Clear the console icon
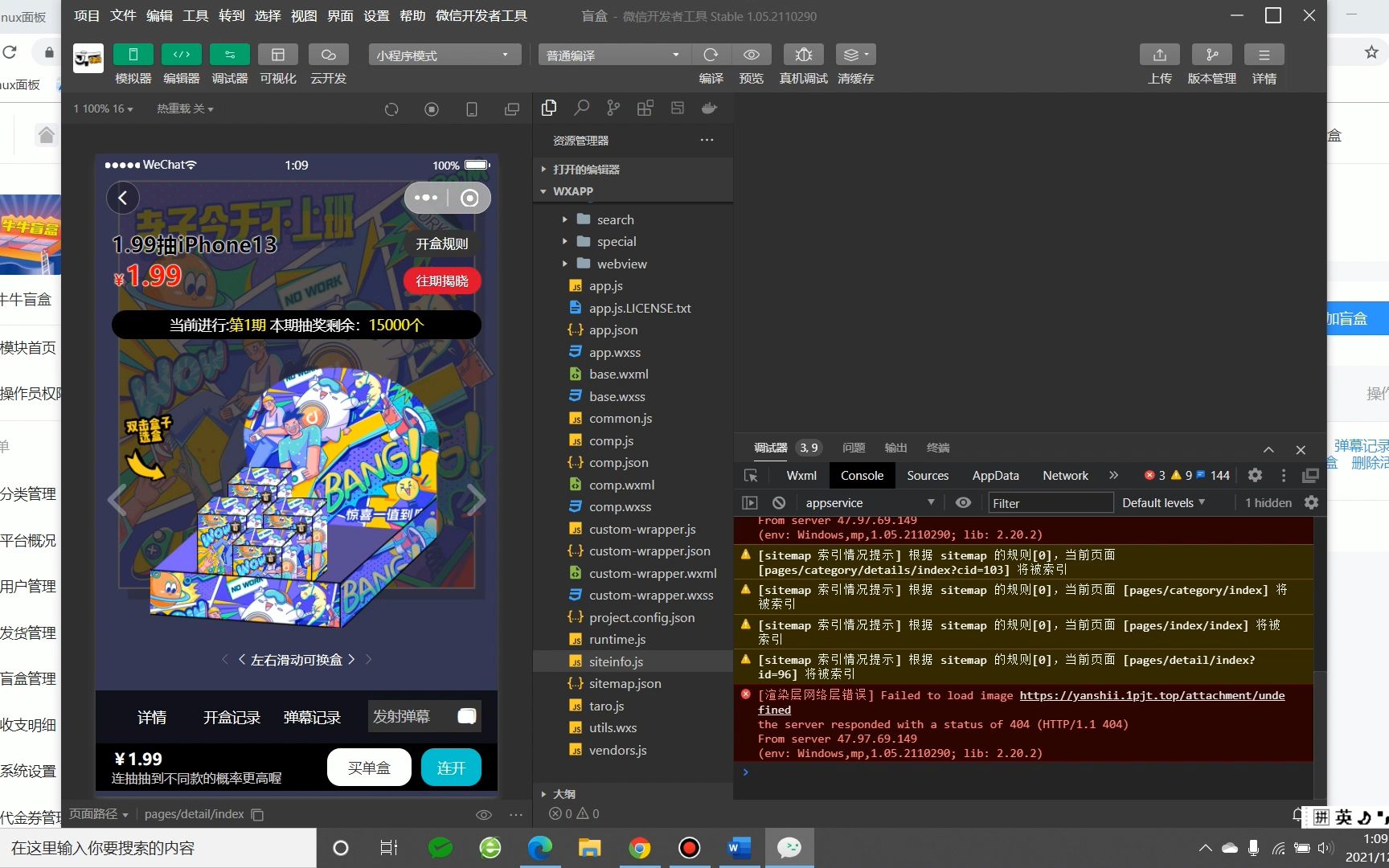This screenshot has height=868, width=1389. pyautogui.click(x=778, y=502)
